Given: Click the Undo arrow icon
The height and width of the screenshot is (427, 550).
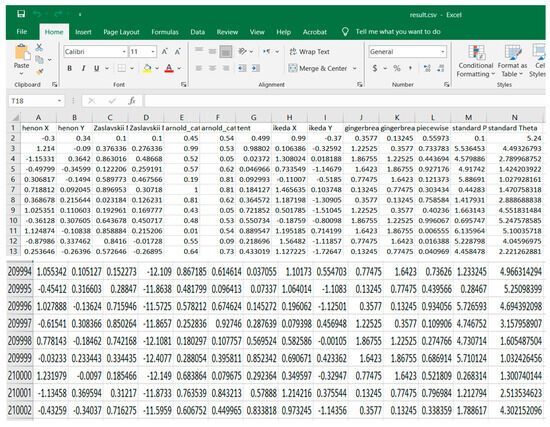Looking at the screenshot, I should point(37,14).
